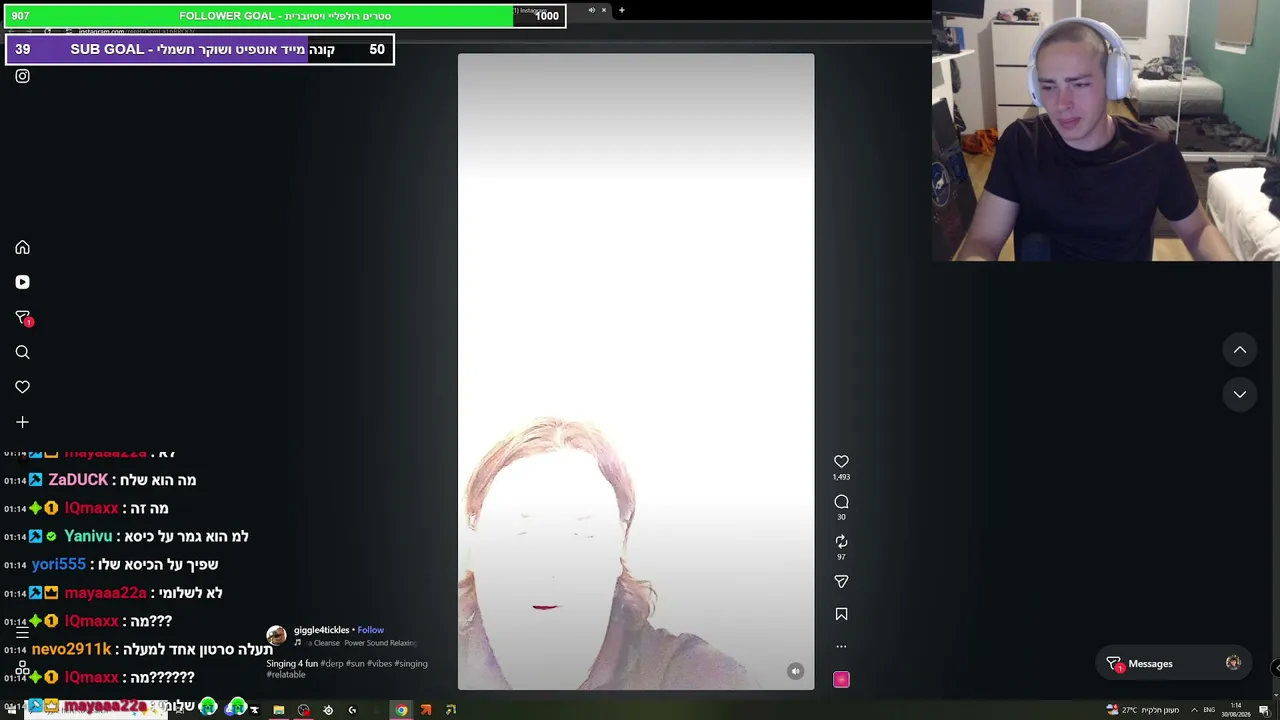Viewport: 1280px width, 720px height.
Task: Click the streamer webcam overlay
Action: (1106, 130)
